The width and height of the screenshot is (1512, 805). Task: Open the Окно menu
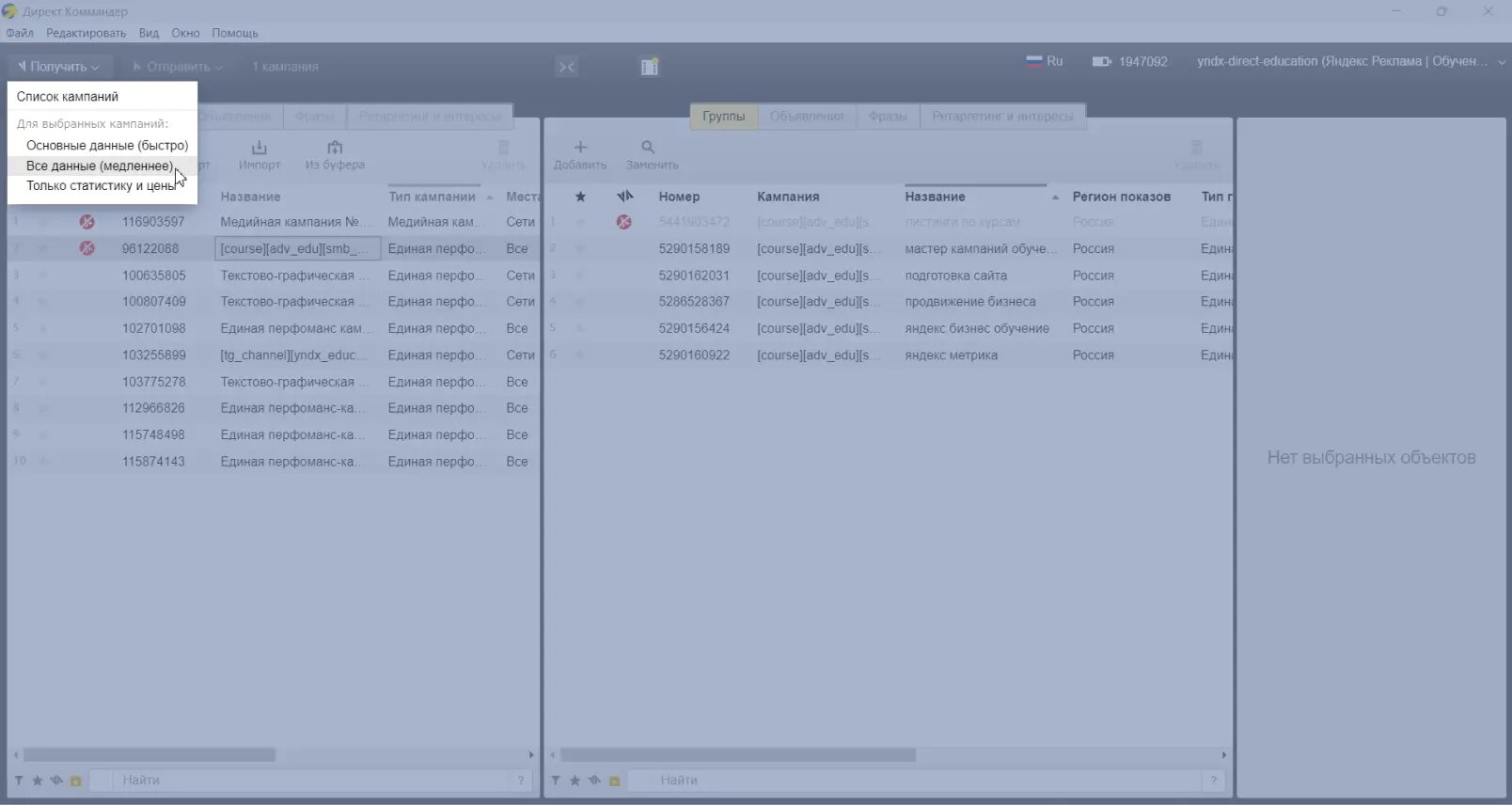click(185, 33)
